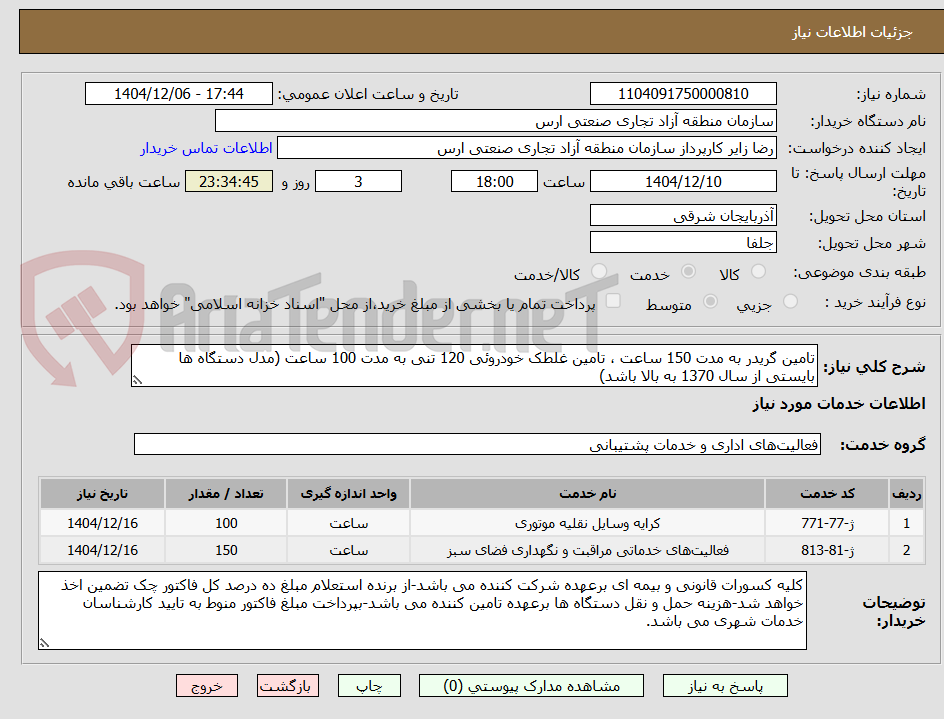Open the اطلاعات تماس خریدار link
Viewport: 944px width, 719px height.
(x=206, y=148)
